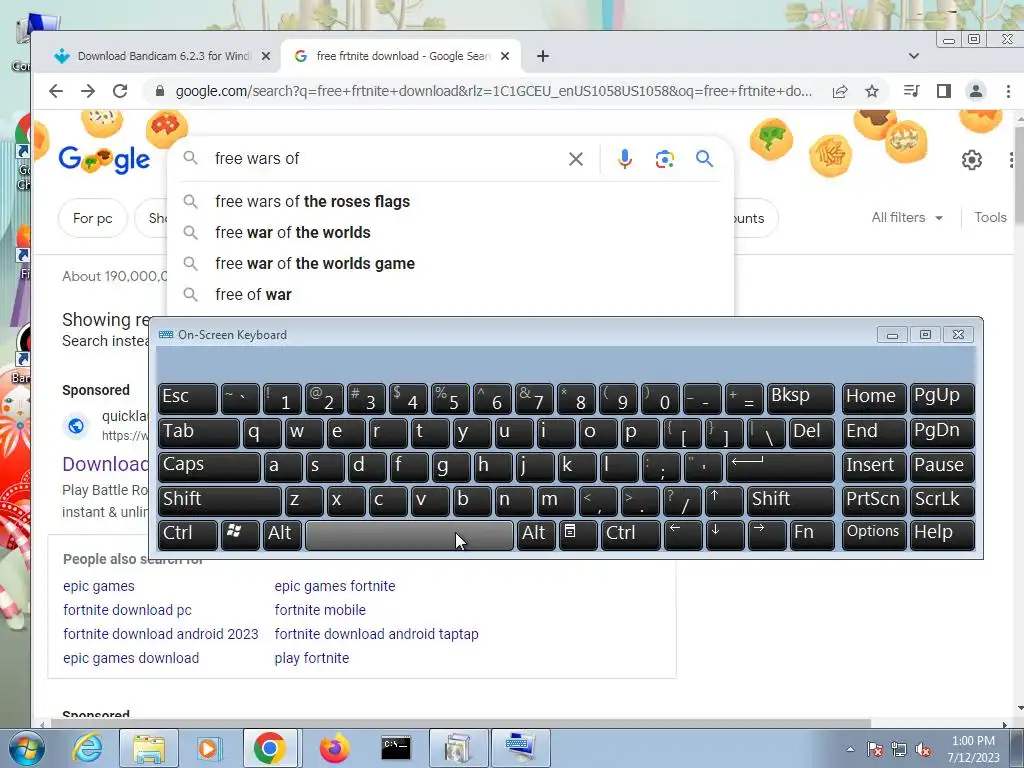Select the For pc filter chip
This screenshot has height=768, width=1024.
93,218
